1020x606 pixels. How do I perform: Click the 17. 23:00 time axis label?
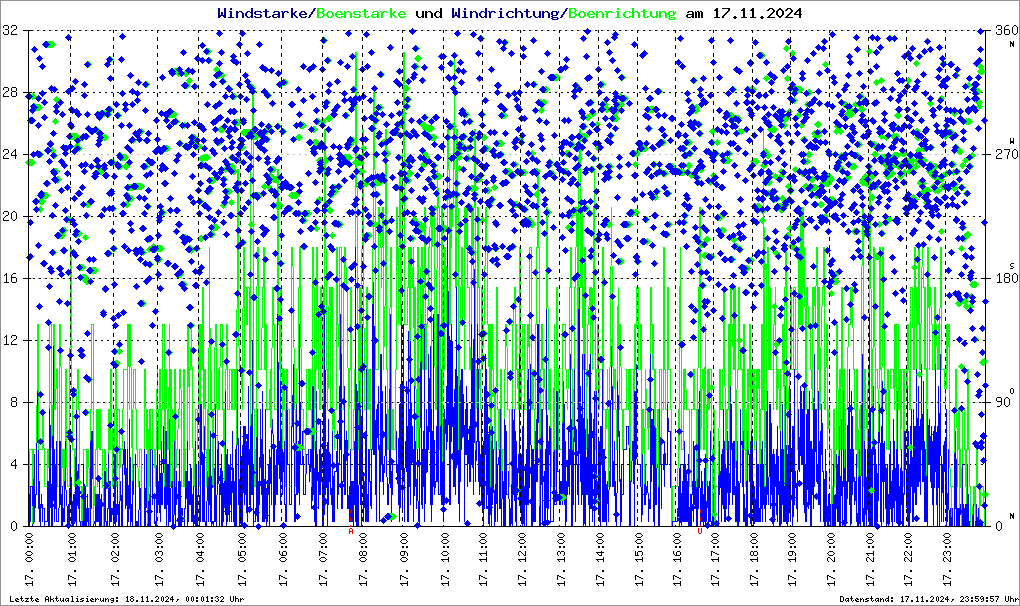[946, 559]
